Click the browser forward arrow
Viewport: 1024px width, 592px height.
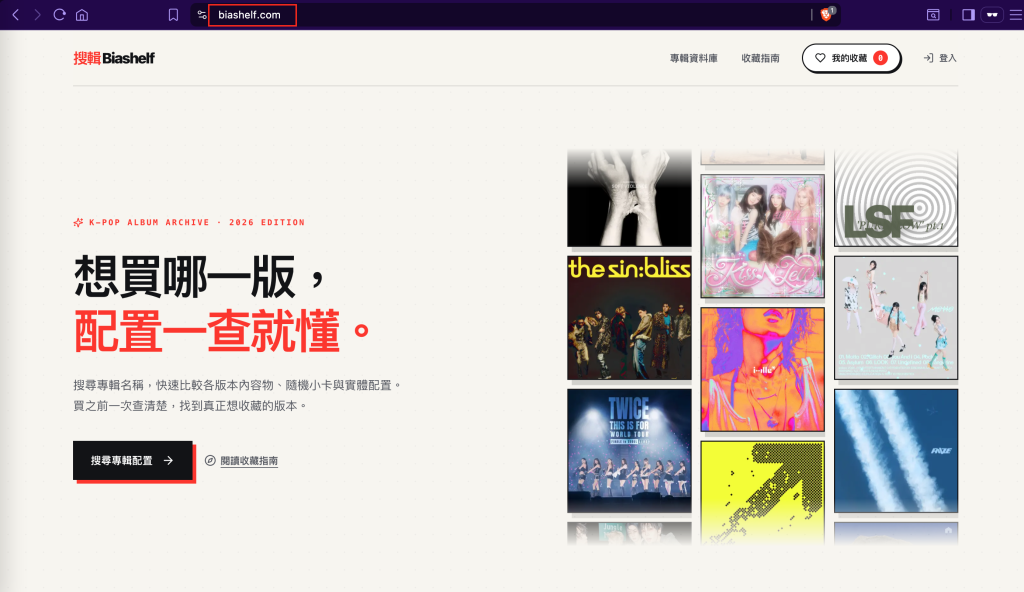(x=37, y=14)
